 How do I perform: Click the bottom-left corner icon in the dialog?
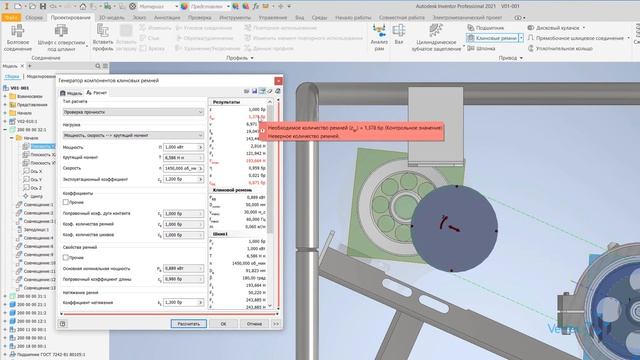click(62, 324)
